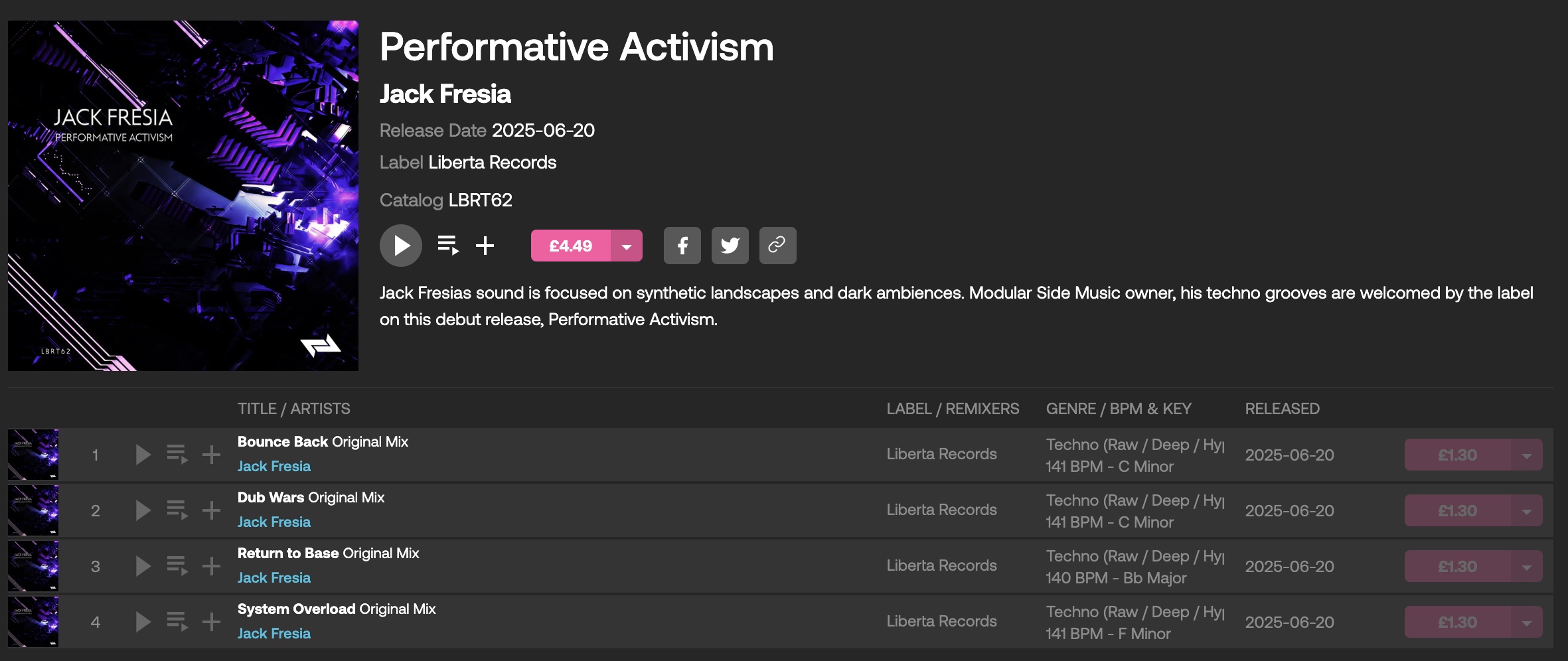
Task: Share the release on Facebook
Action: point(682,246)
